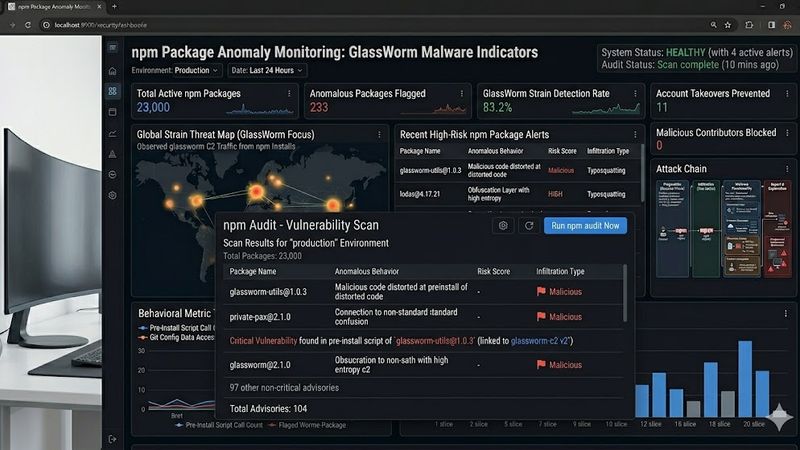This screenshot has height=450, width=800.
Task: Open Global Strain Threat Map options menu
Action: point(379,135)
